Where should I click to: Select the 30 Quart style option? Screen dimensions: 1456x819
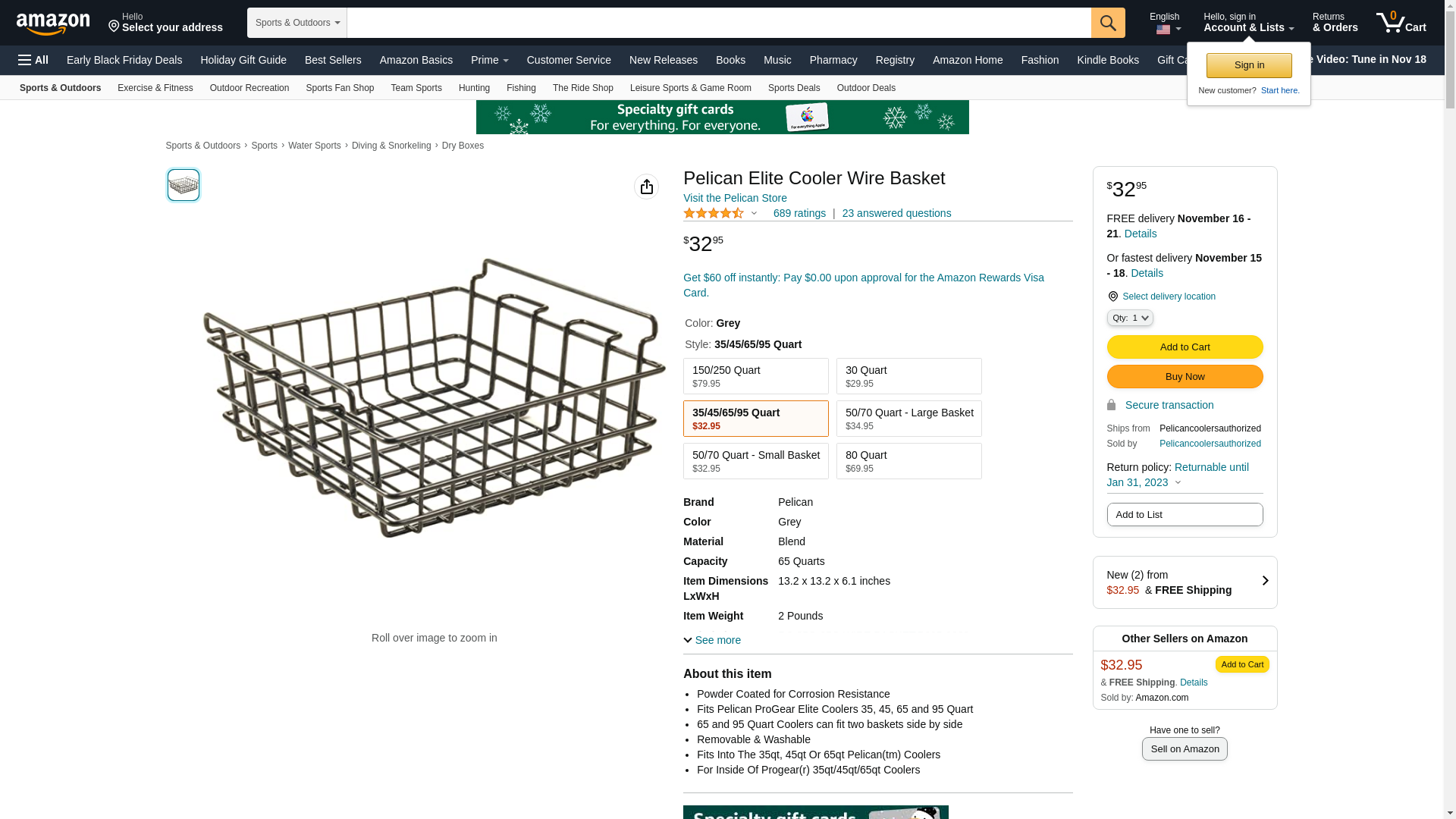point(908,376)
